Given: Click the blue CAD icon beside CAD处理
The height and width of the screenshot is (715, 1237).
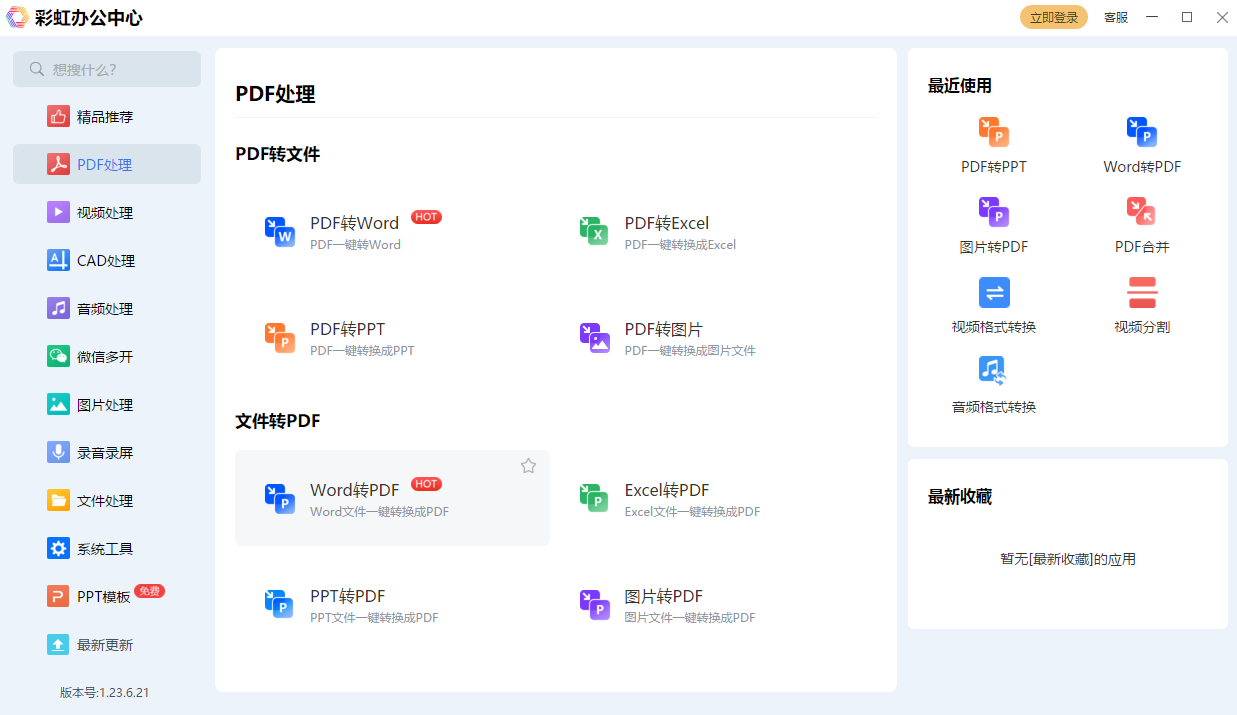Looking at the screenshot, I should tap(58, 260).
